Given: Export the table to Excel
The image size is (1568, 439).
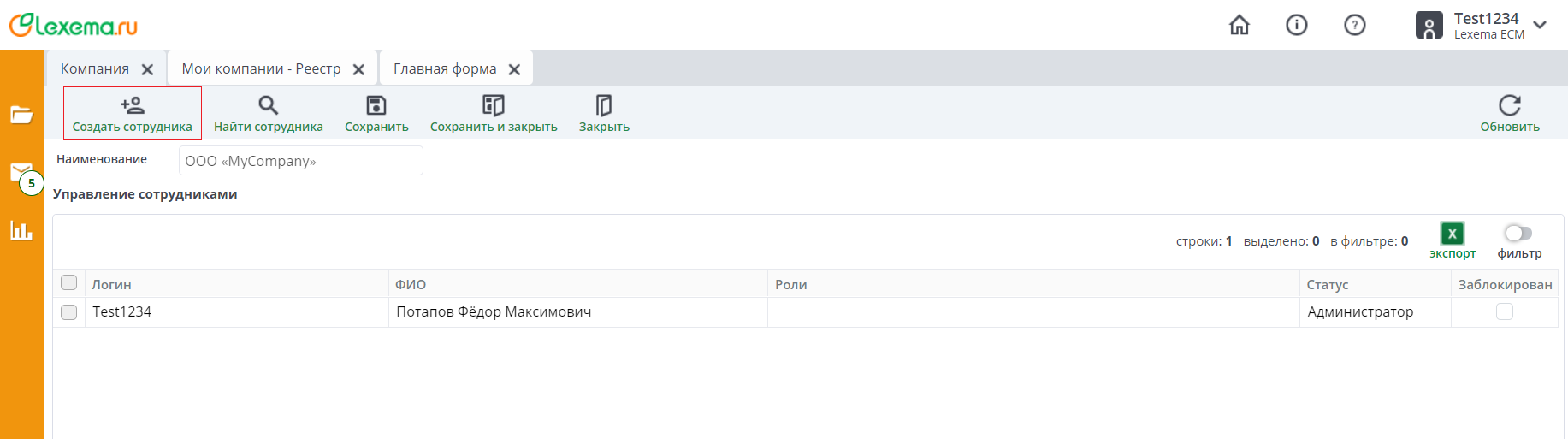Looking at the screenshot, I should tap(1453, 234).
